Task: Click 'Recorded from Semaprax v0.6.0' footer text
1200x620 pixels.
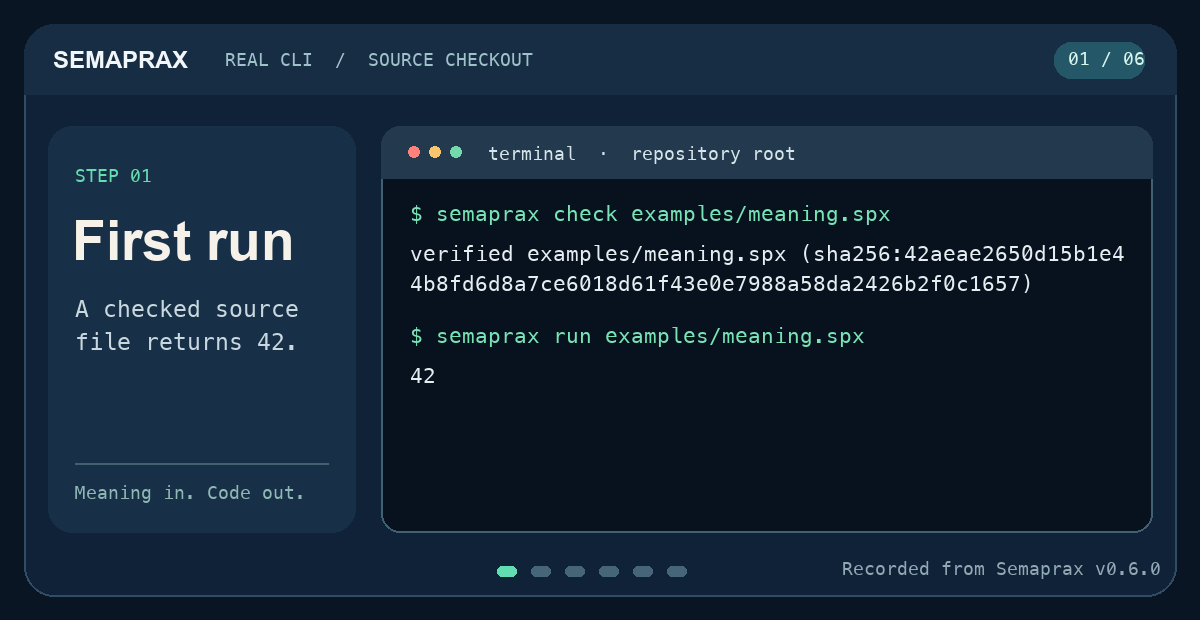Action: [1001, 569]
